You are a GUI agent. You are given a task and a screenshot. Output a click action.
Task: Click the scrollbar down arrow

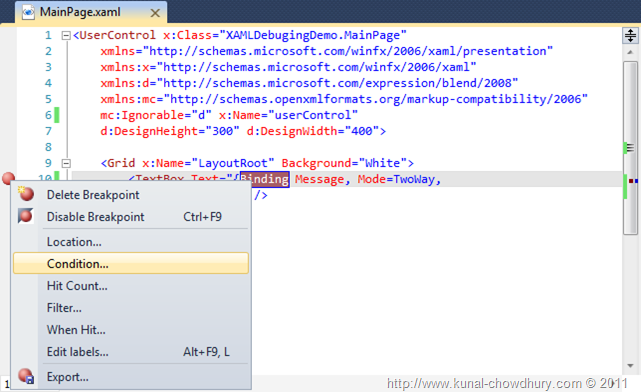tap(630, 366)
